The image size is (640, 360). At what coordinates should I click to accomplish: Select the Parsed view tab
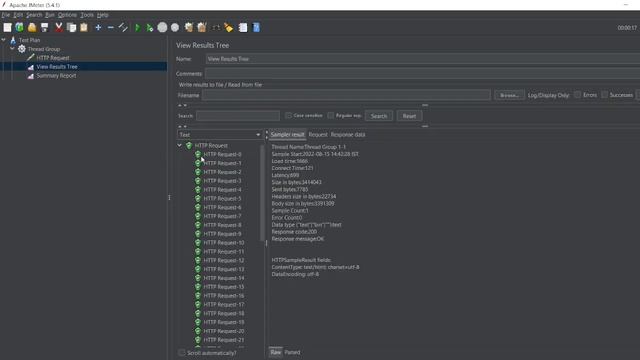point(292,352)
